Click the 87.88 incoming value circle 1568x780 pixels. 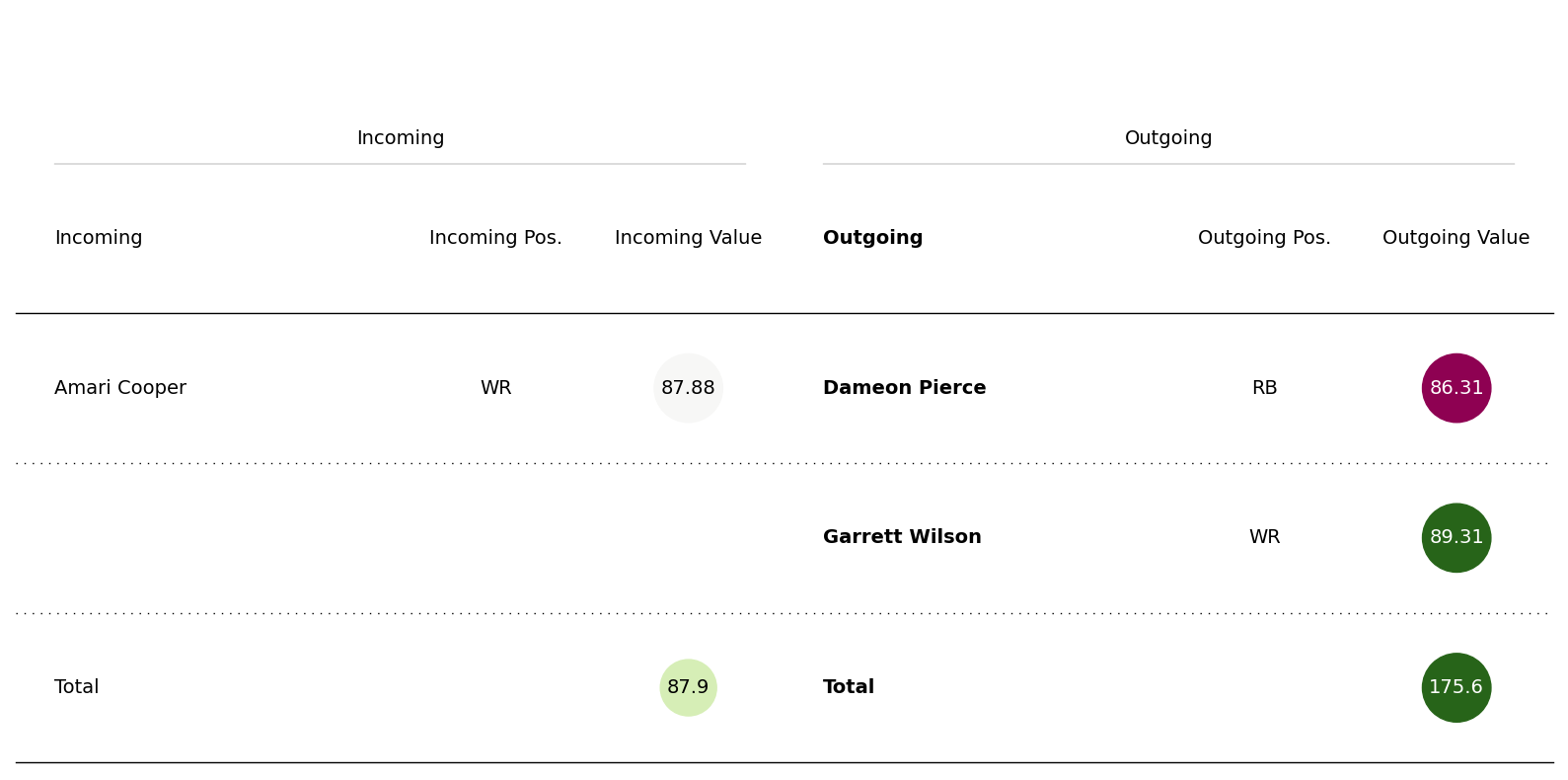(688, 388)
